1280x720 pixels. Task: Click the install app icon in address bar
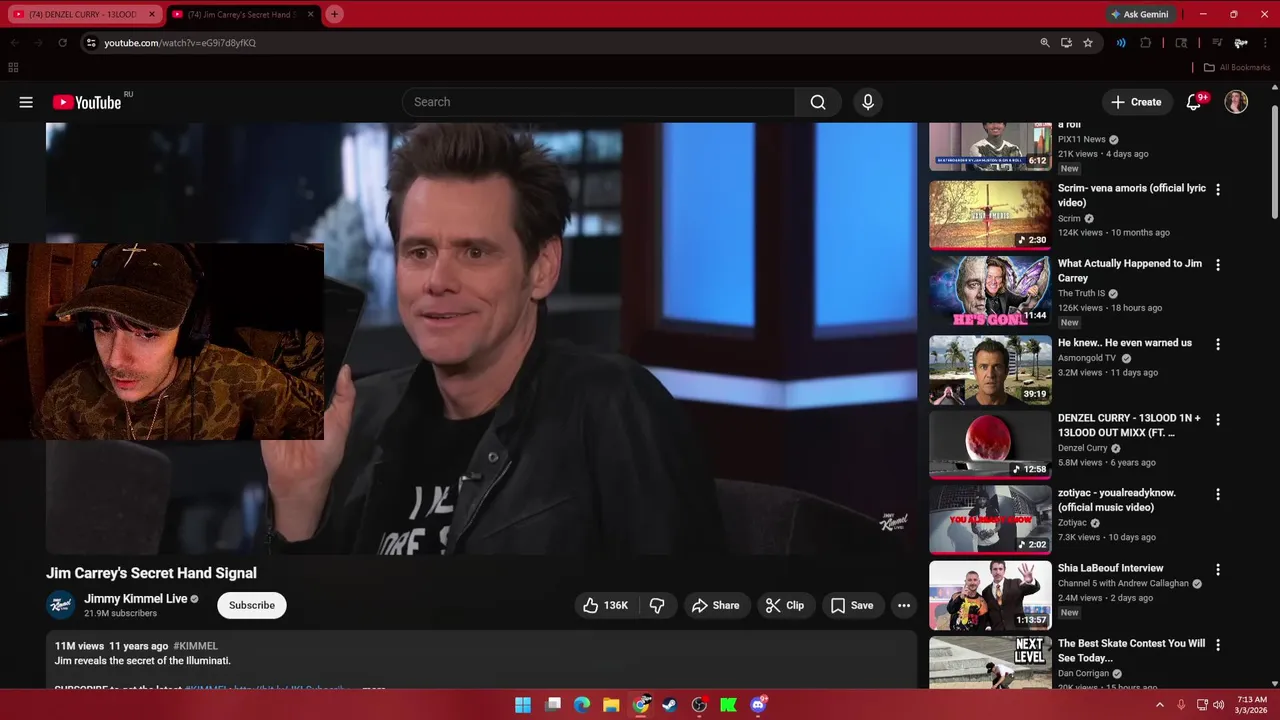1066,43
